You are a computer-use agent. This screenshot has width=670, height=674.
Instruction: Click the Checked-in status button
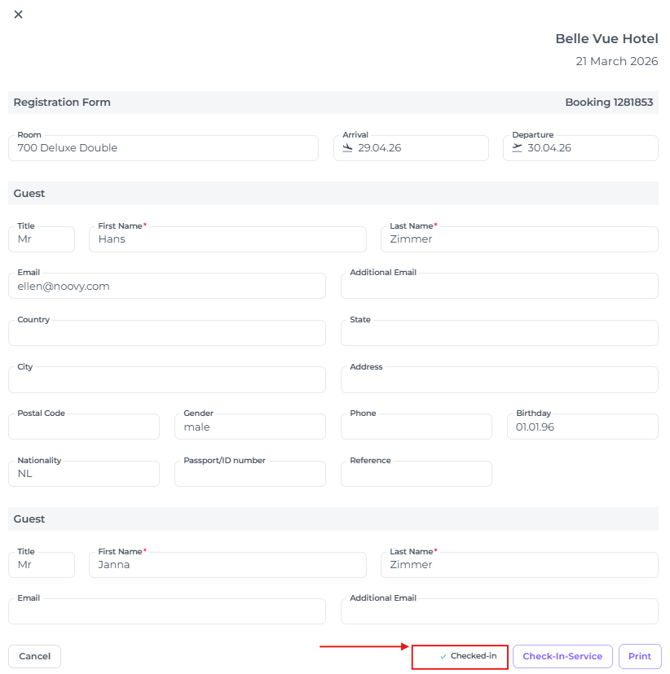tap(460, 657)
